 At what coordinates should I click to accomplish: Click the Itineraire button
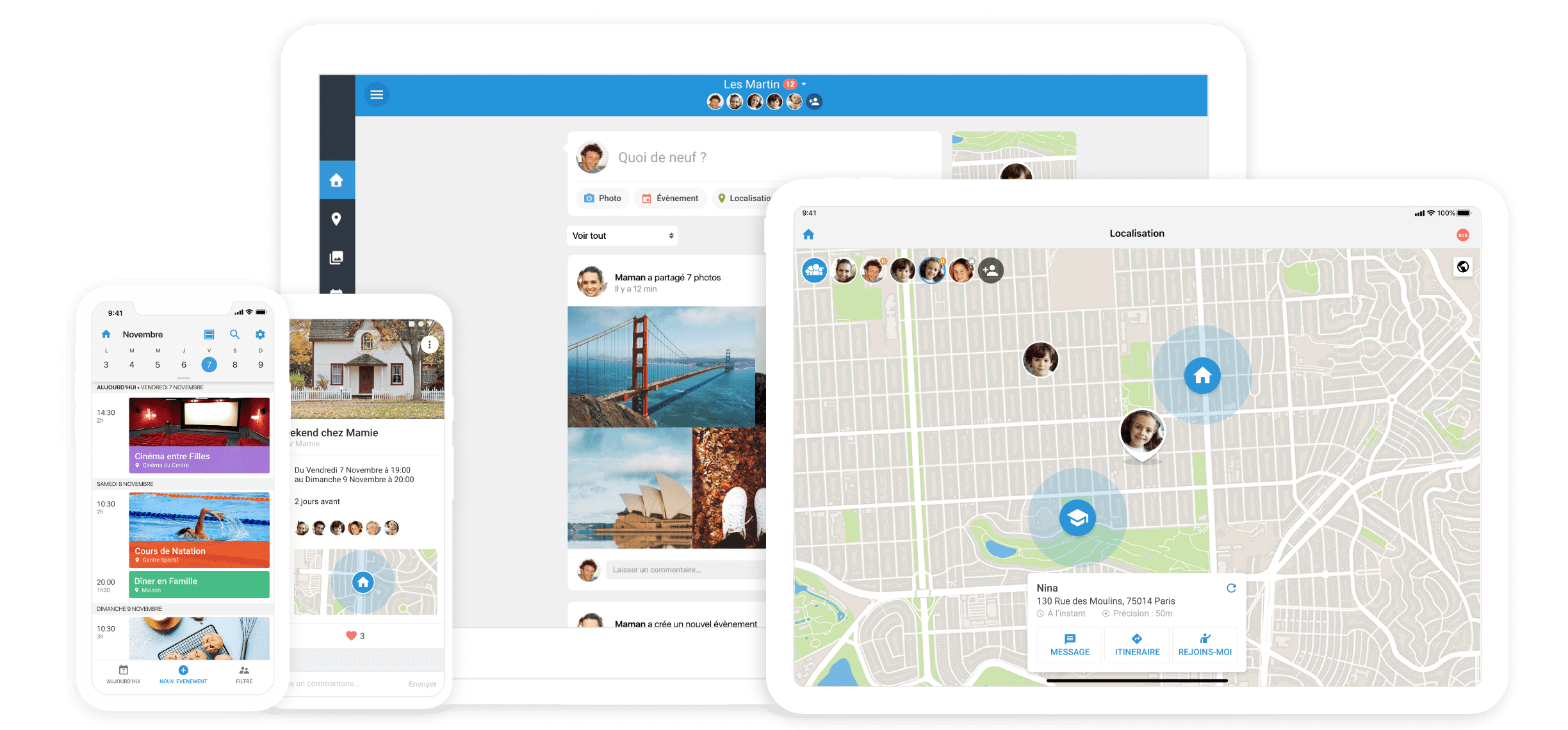[x=1137, y=644]
